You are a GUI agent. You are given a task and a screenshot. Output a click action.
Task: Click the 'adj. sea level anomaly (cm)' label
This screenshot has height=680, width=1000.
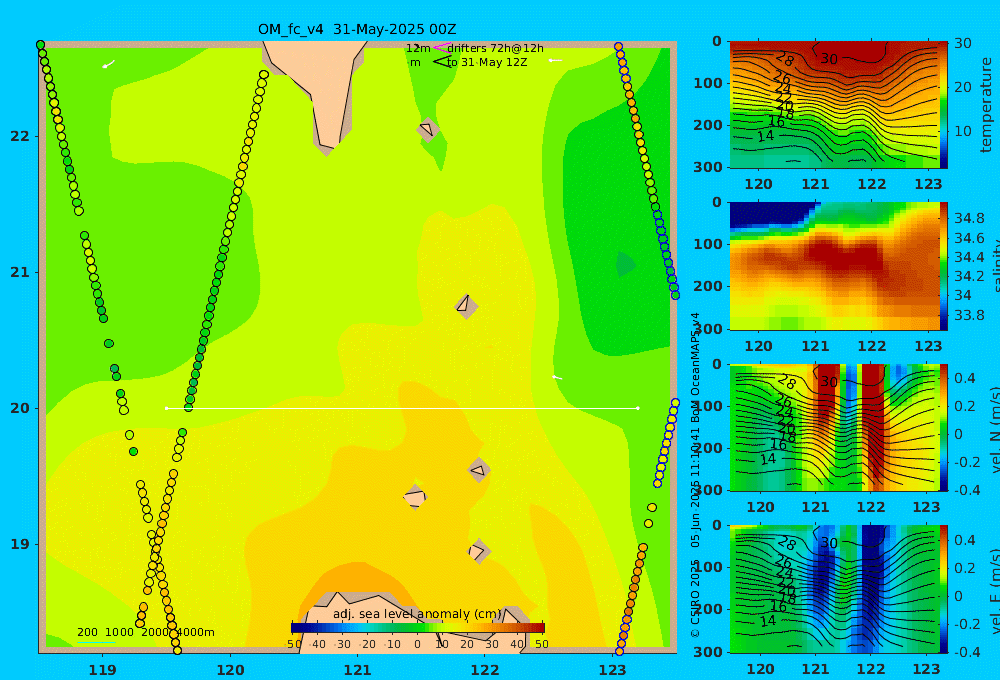pyautogui.click(x=417, y=614)
